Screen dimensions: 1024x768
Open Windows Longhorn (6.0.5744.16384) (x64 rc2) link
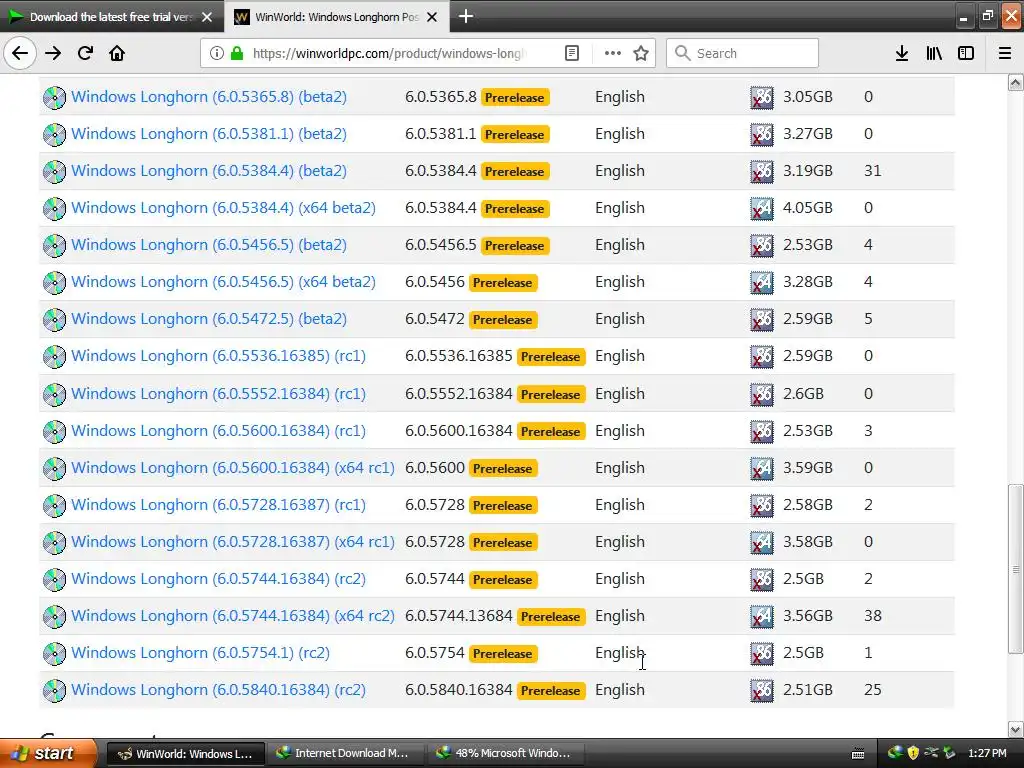[233, 616]
